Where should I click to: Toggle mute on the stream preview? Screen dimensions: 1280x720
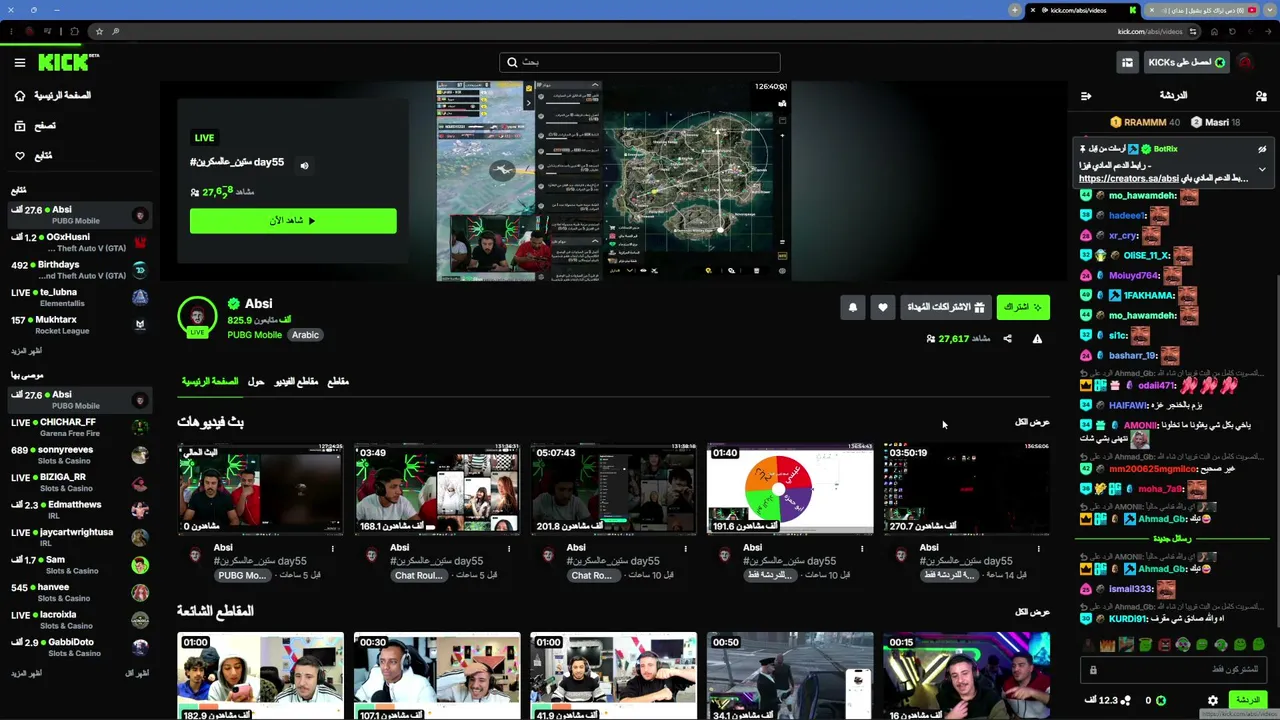pyautogui.click(x=305, y=166)
